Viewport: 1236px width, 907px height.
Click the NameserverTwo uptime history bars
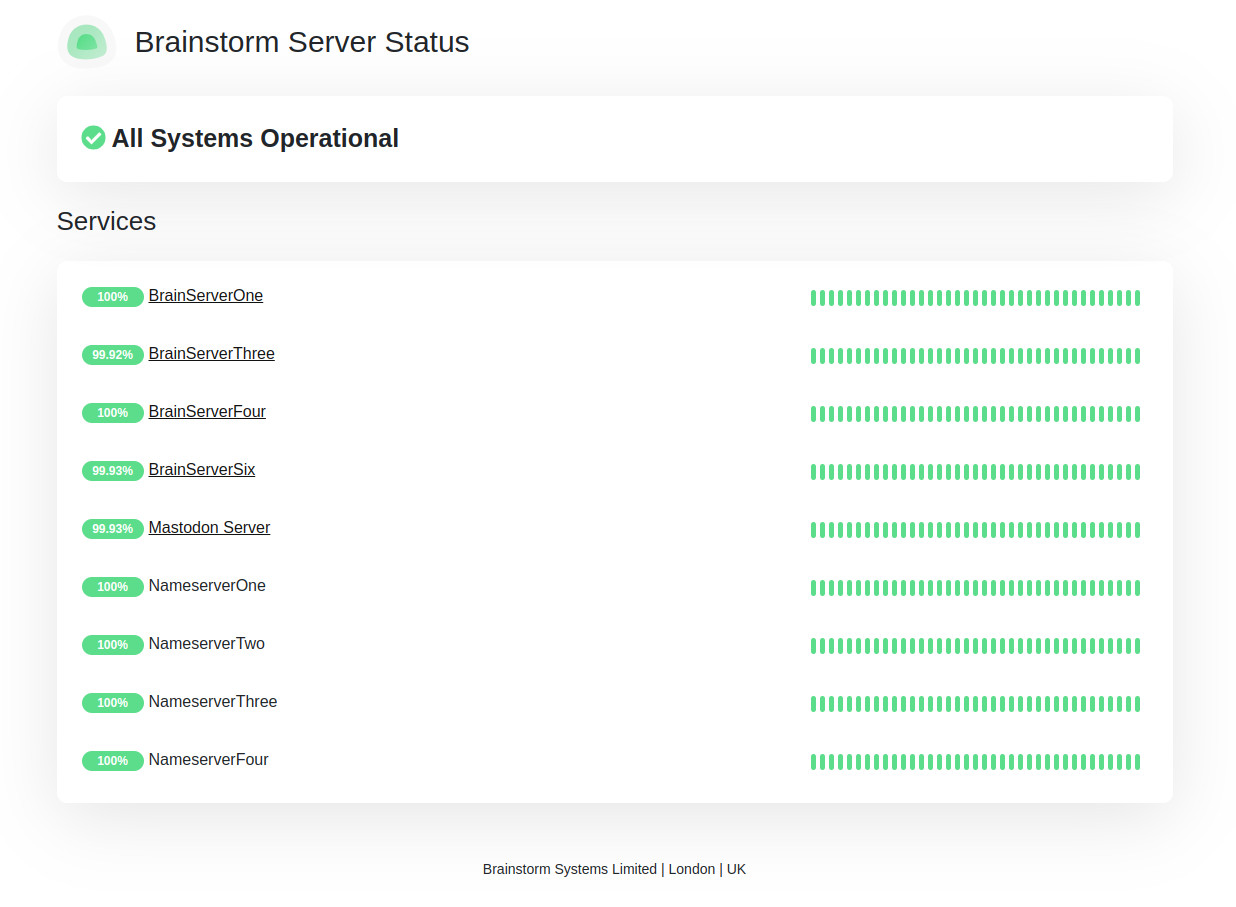[975, 646]
